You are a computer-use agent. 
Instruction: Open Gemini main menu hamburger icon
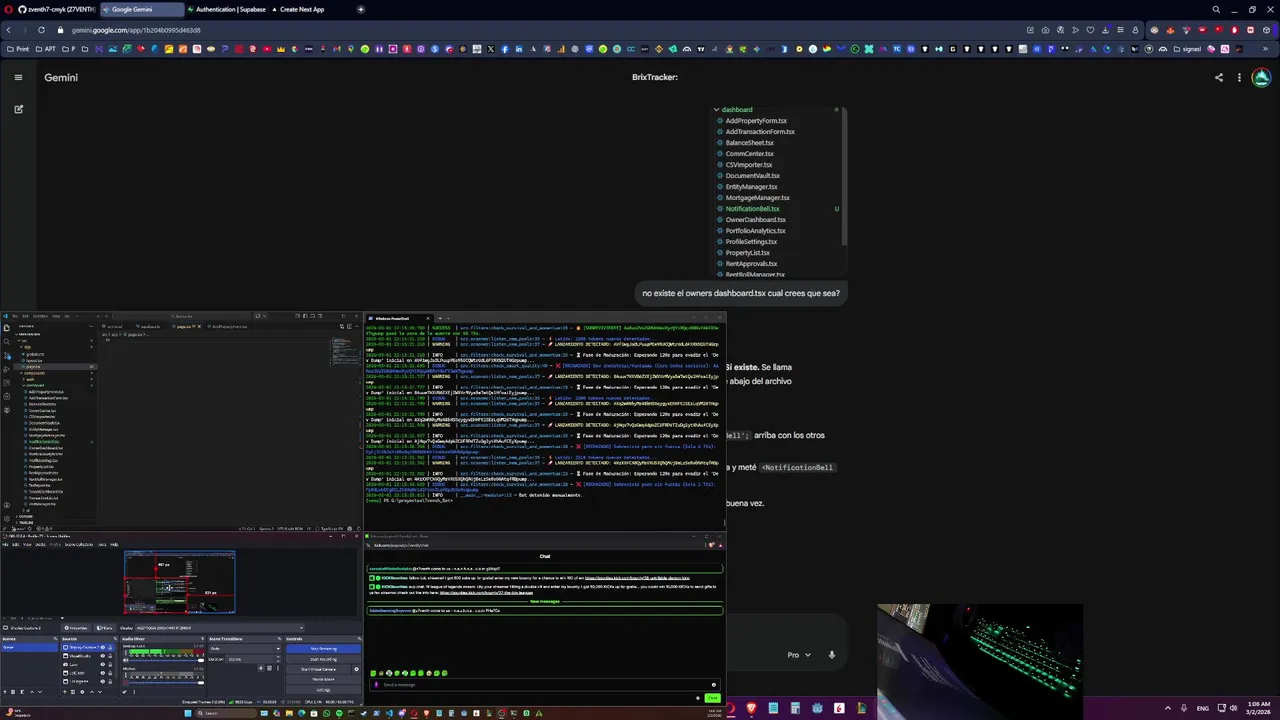coord(18,77)
